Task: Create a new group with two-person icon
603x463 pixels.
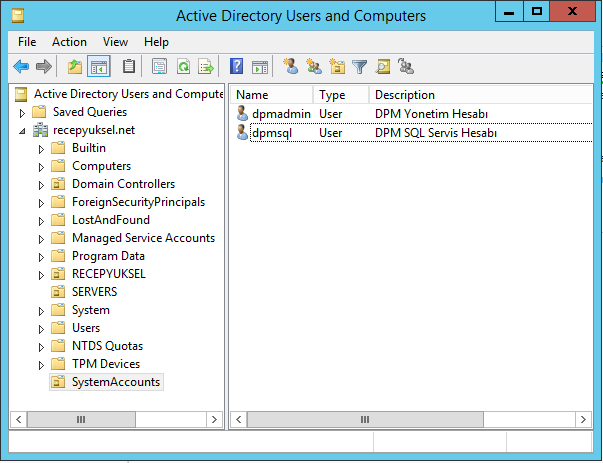Action: 314,66
